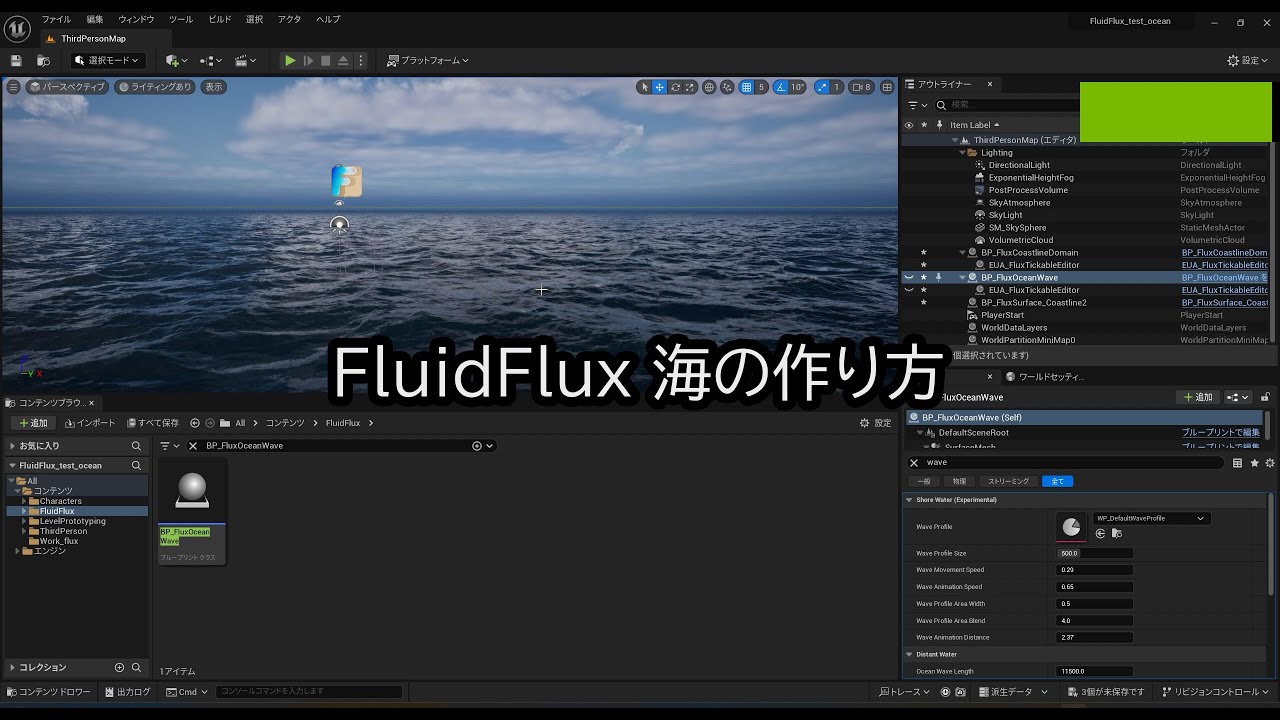Open the ファイル menu
Image resolution: width=1280 pixels, height=720 pixels.
(56, 19)
